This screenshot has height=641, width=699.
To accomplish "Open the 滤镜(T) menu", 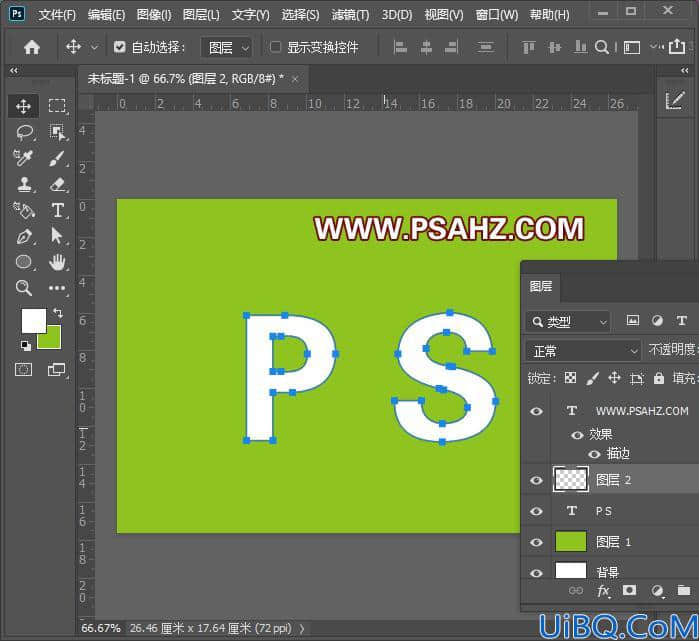I will (350, 15).
